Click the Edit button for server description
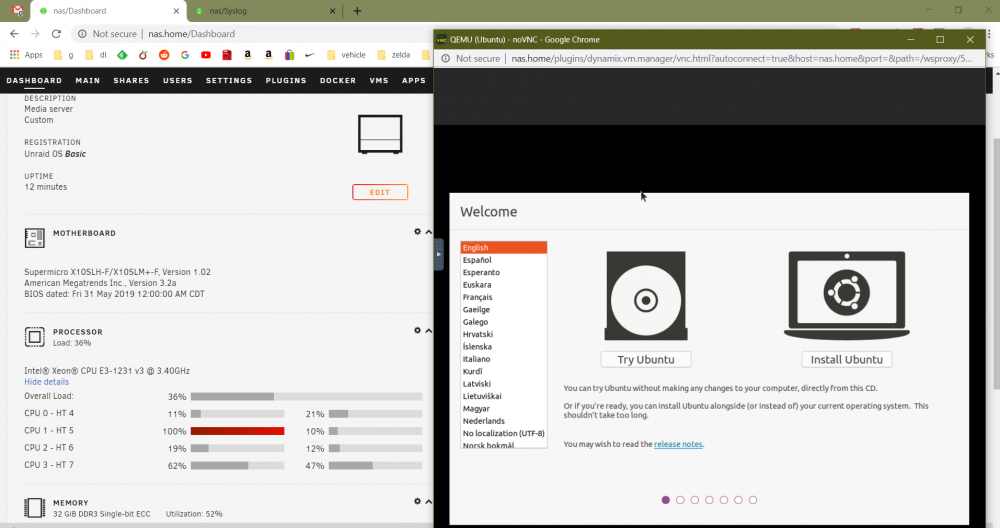The width and height of the screenshot is (1000, 528). tap(380, 192)
